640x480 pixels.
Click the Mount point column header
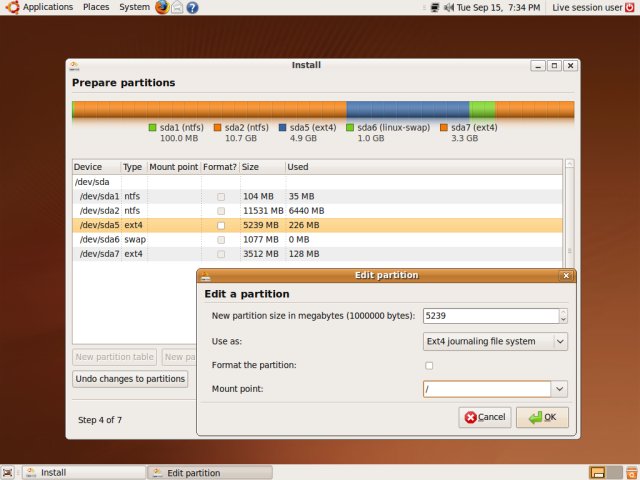[174, 167]
